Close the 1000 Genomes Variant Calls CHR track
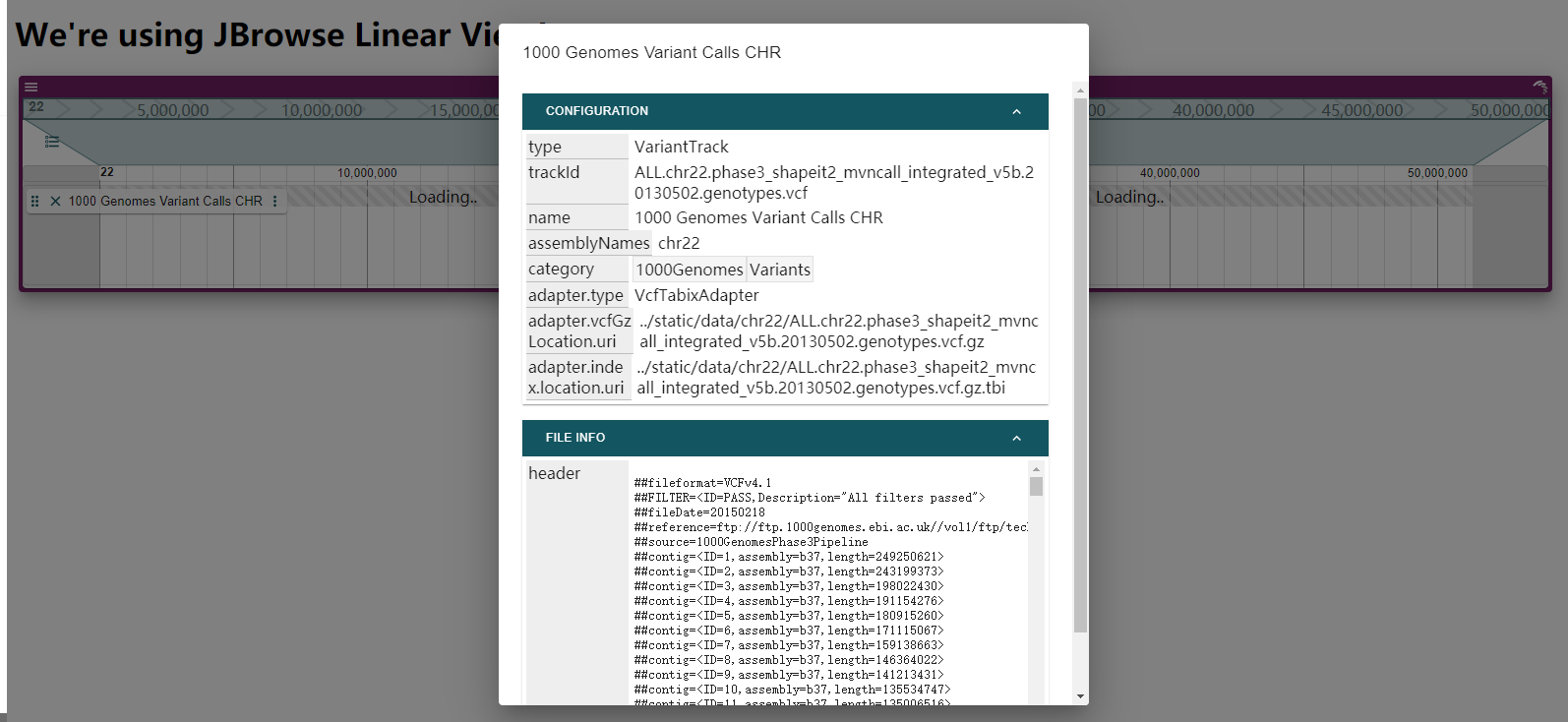The width and height of the screenshot is (1568, 722). (55, 201)
